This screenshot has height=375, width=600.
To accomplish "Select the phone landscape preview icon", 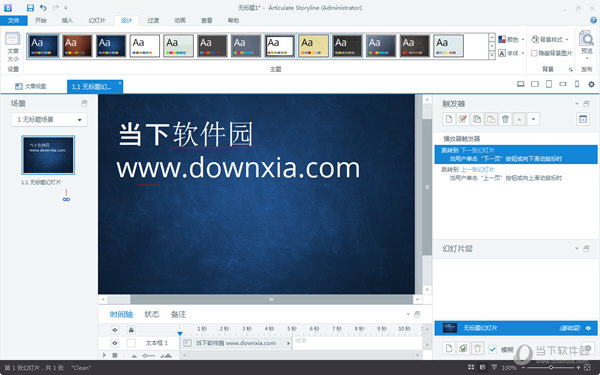I will click(562, 84).
